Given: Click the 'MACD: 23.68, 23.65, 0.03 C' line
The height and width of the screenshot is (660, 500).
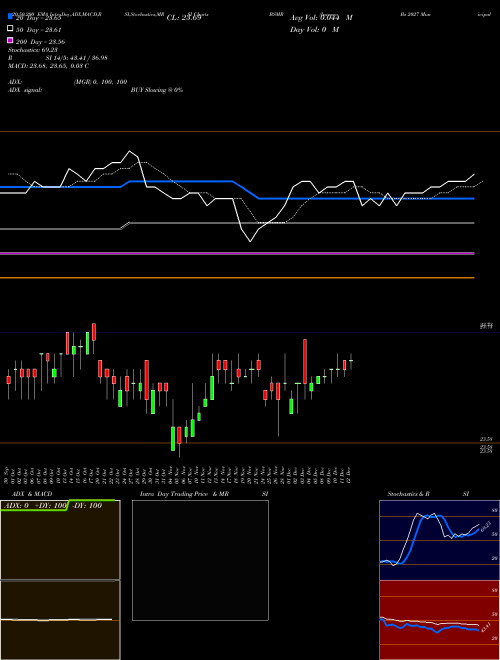Looking at the screenshot, I should [48, 66].
